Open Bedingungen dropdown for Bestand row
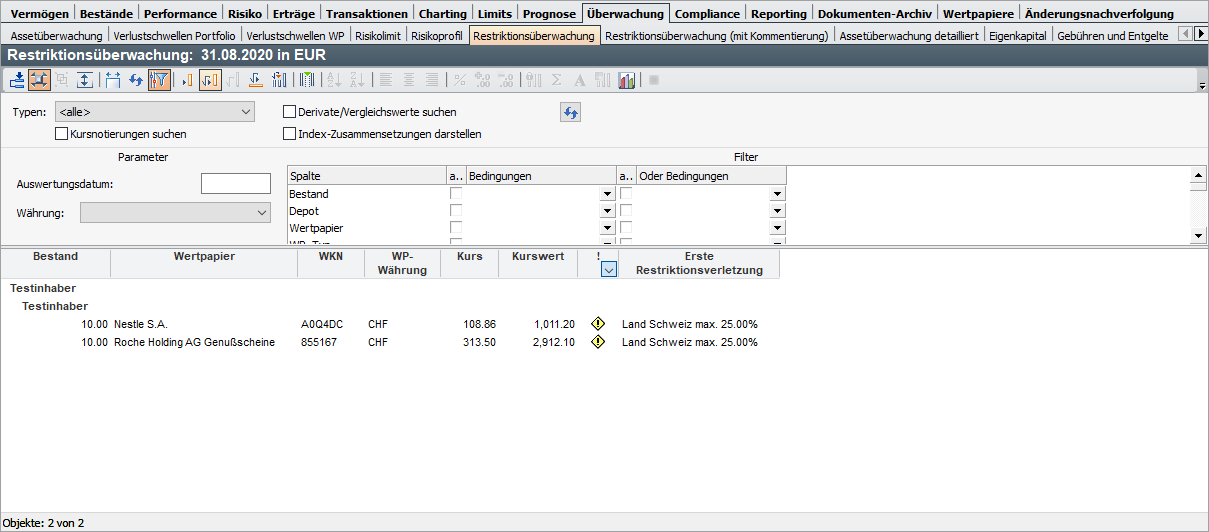The height and width of the screenshot is (532, 1209). pyautogui.click(x=606, y=195)
